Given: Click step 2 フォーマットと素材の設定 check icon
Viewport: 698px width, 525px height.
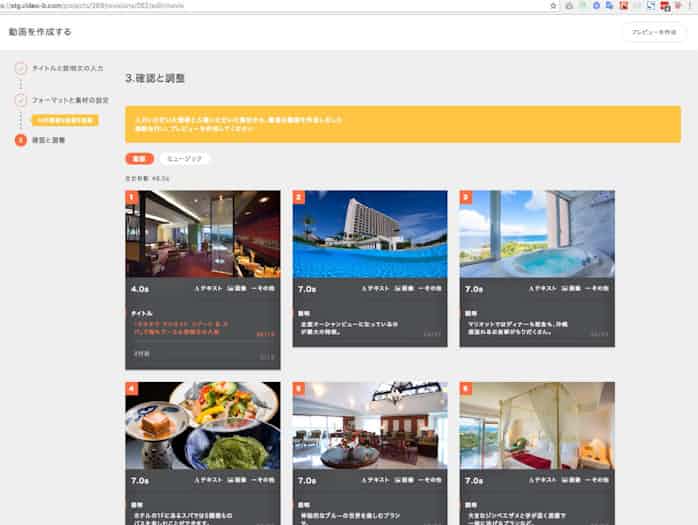Looking at the screenshot, I should click(21, 100).
